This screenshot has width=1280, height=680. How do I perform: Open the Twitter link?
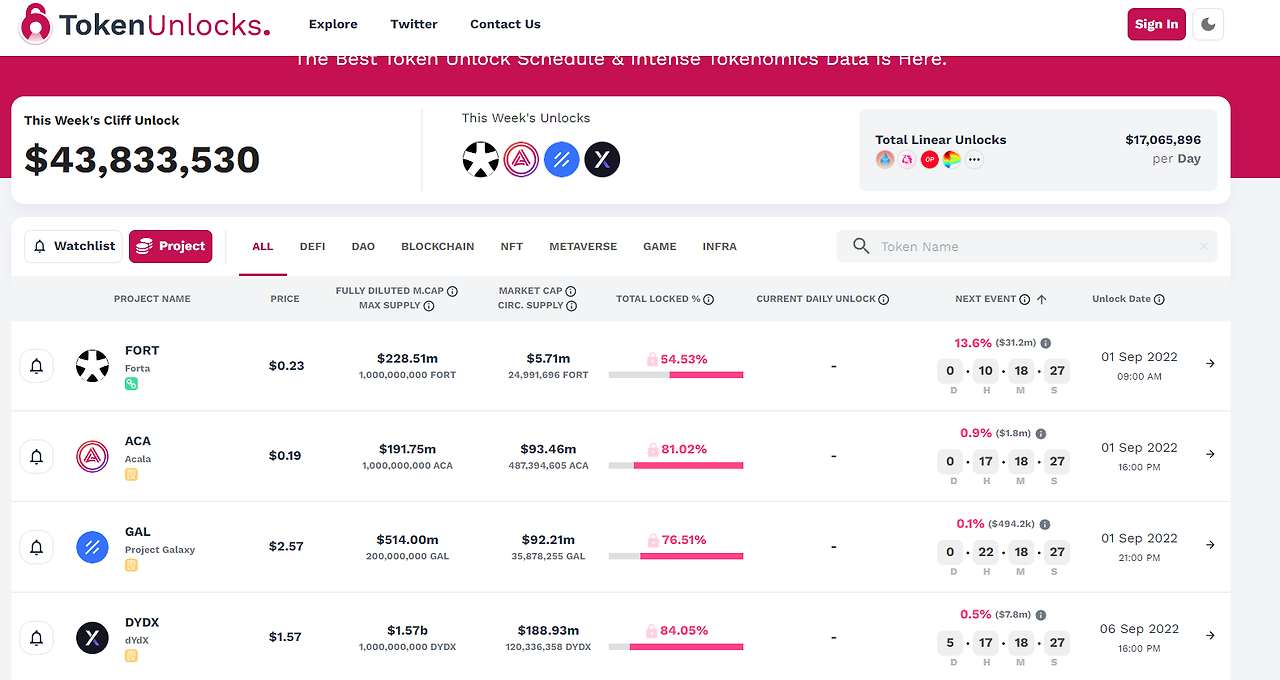point(414,24)
